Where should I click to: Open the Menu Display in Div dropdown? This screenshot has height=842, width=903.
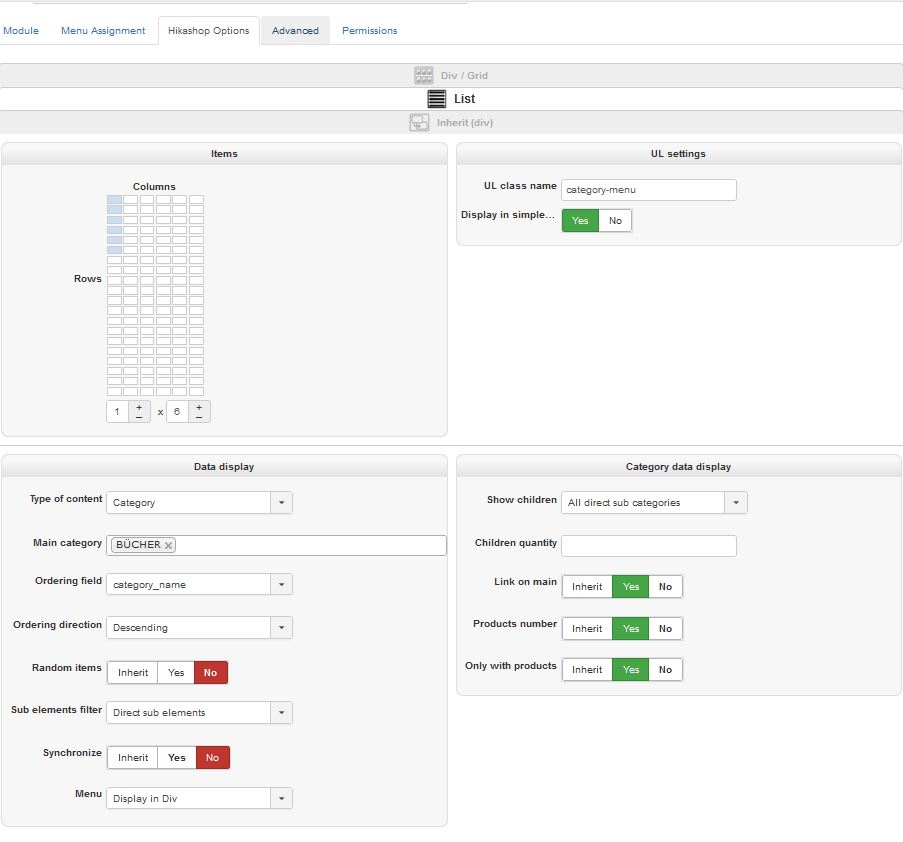coord(199,798)
